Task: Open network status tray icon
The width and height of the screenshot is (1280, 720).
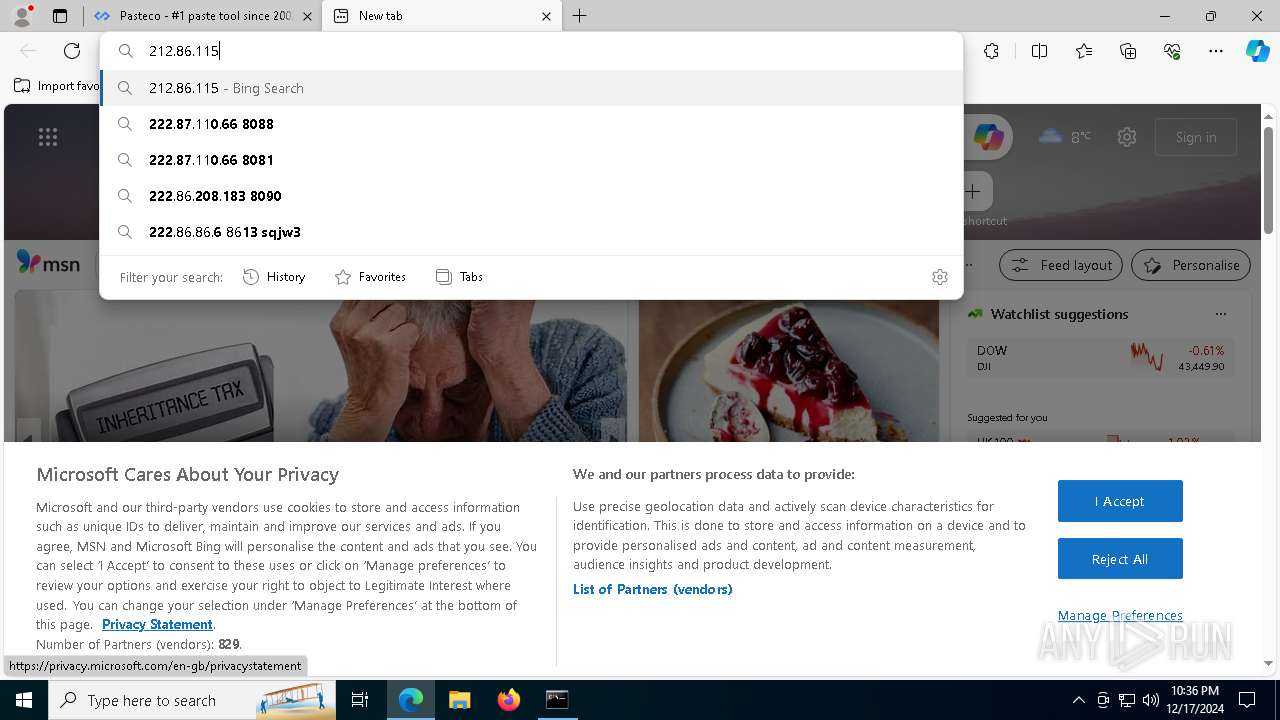Action: (x=1127, y=700)
